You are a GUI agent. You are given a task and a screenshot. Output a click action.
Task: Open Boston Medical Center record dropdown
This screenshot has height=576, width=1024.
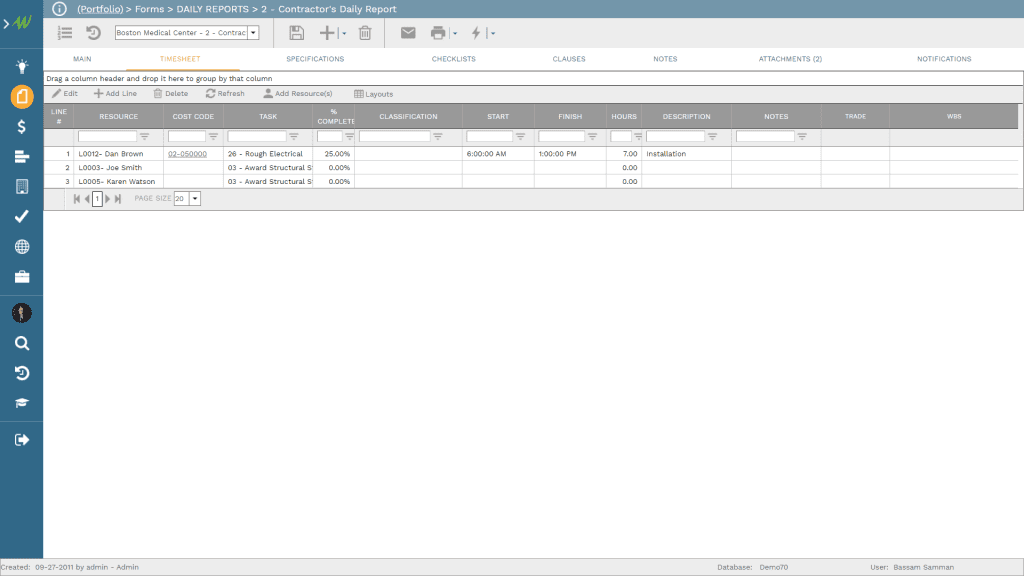coord(253,33)
